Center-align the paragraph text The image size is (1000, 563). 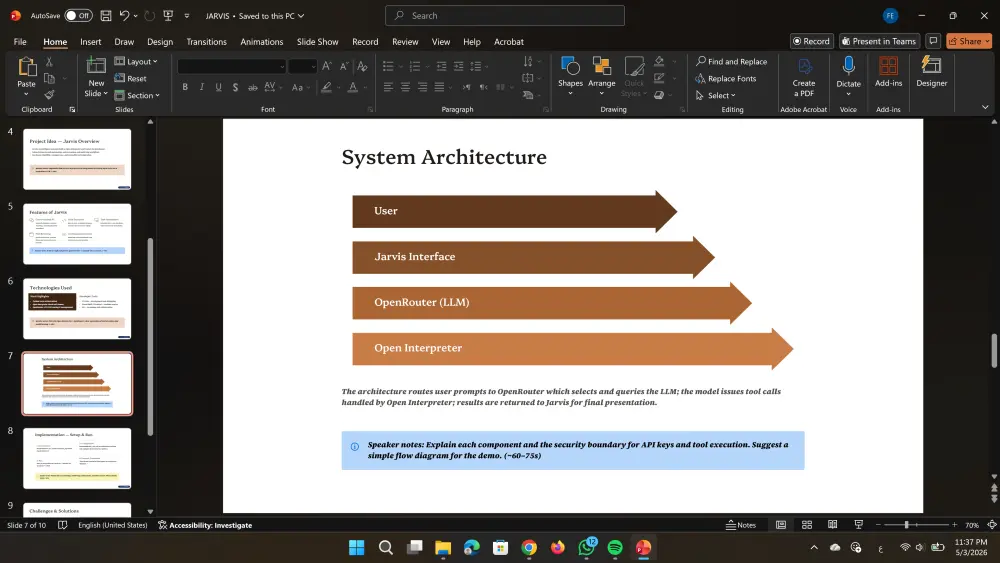tap(405, 87)
